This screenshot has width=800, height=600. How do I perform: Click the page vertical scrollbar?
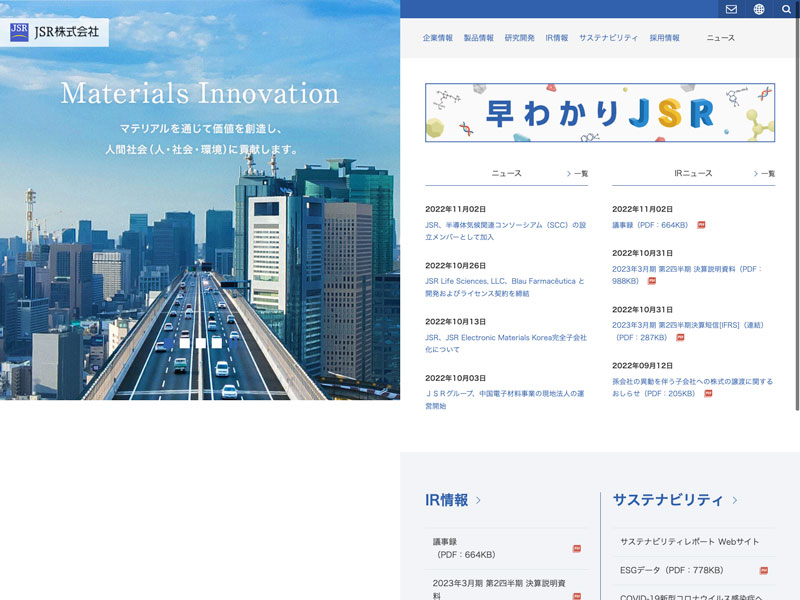[796, 200]
